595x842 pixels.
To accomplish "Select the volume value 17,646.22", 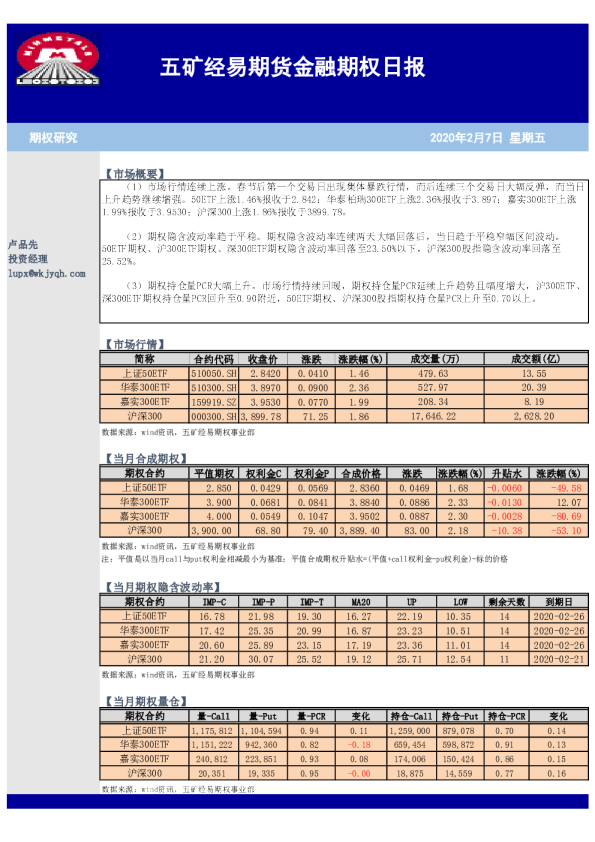I will pos(433,416).
